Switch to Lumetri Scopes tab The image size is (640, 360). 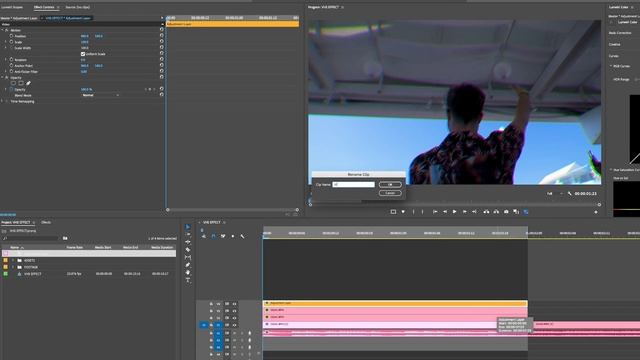pyautogui.click(x=12, y=7)
